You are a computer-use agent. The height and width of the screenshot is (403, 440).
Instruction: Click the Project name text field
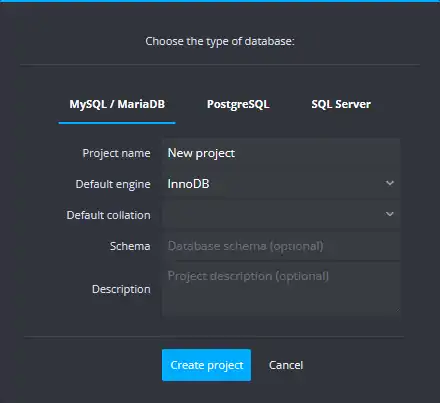point(281,153)
